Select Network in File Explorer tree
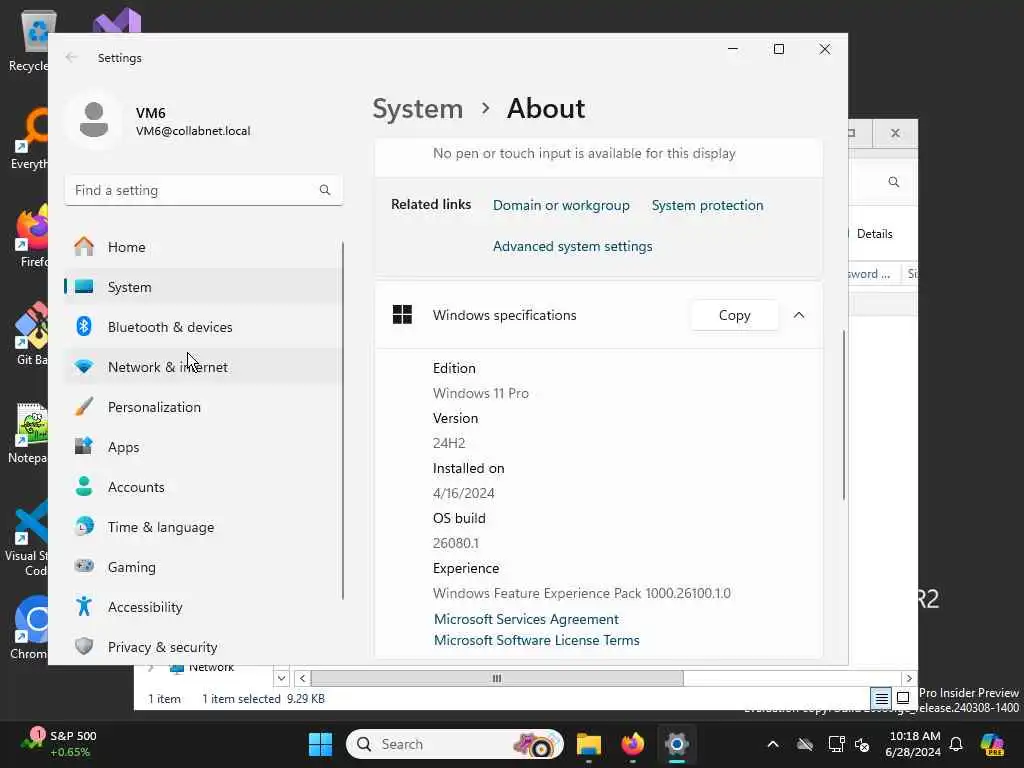Image resolution: width=1024 pixels, height=768 pixels. [211, 667]
